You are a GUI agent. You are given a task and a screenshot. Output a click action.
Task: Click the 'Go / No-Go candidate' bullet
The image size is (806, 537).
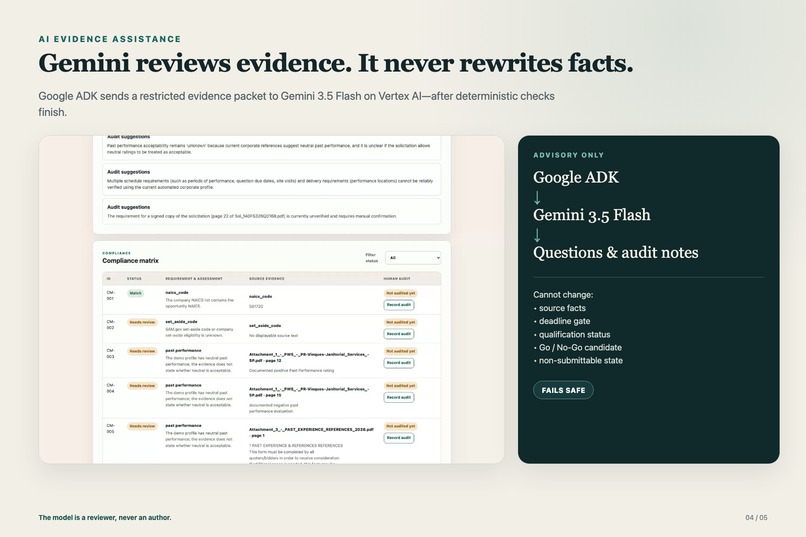pyautogui.click(x=580, y=347)
